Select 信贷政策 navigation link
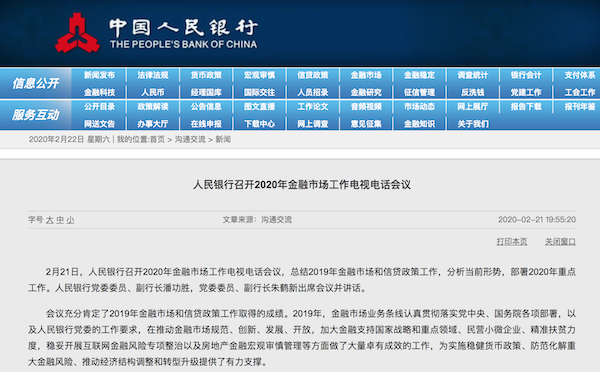Viewport: 600px width, 372px height. point(313,75)
